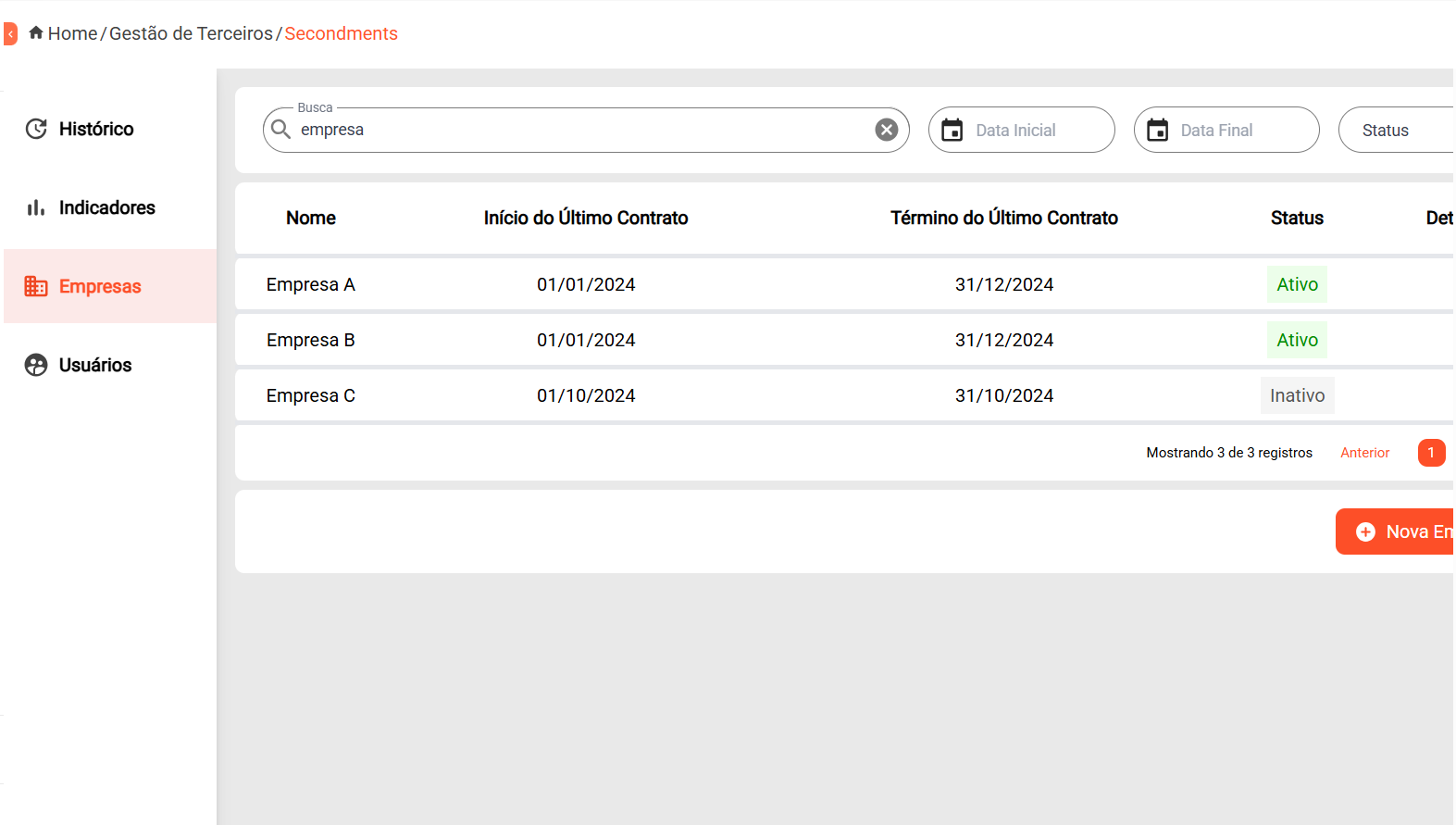1456x825 pixels.
Task: Expand the Status filter dropdown
Action: pos(1397,130)
